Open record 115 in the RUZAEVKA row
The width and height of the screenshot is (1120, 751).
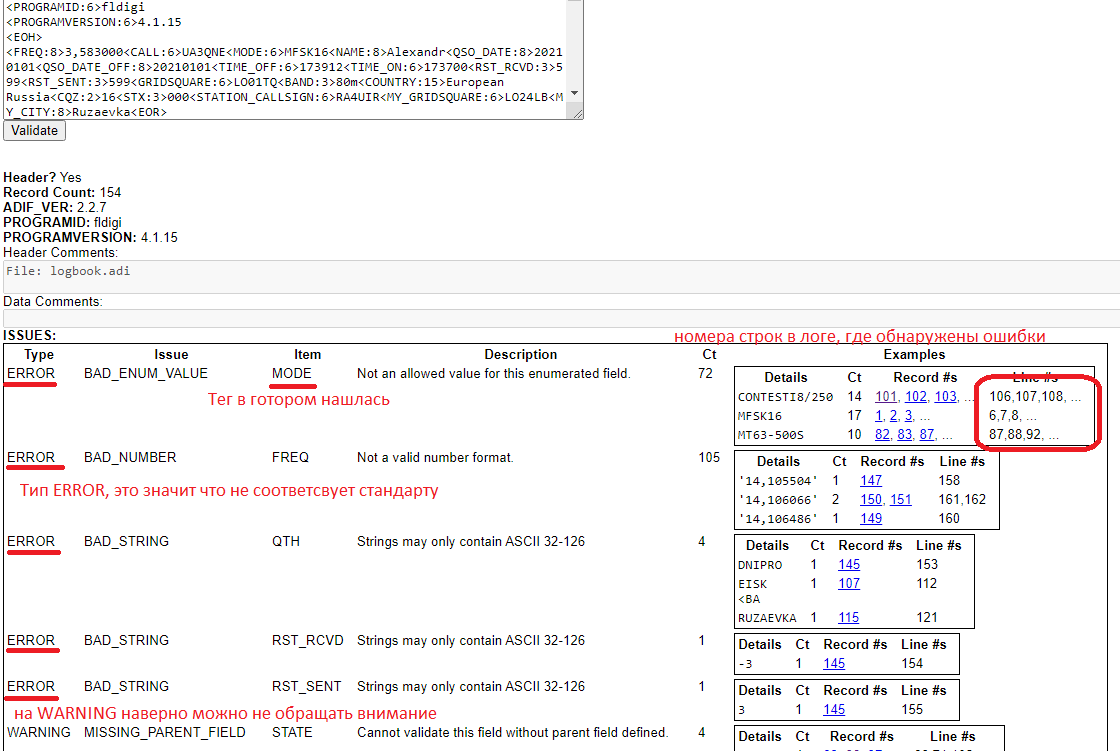click(x=849, y=618)
